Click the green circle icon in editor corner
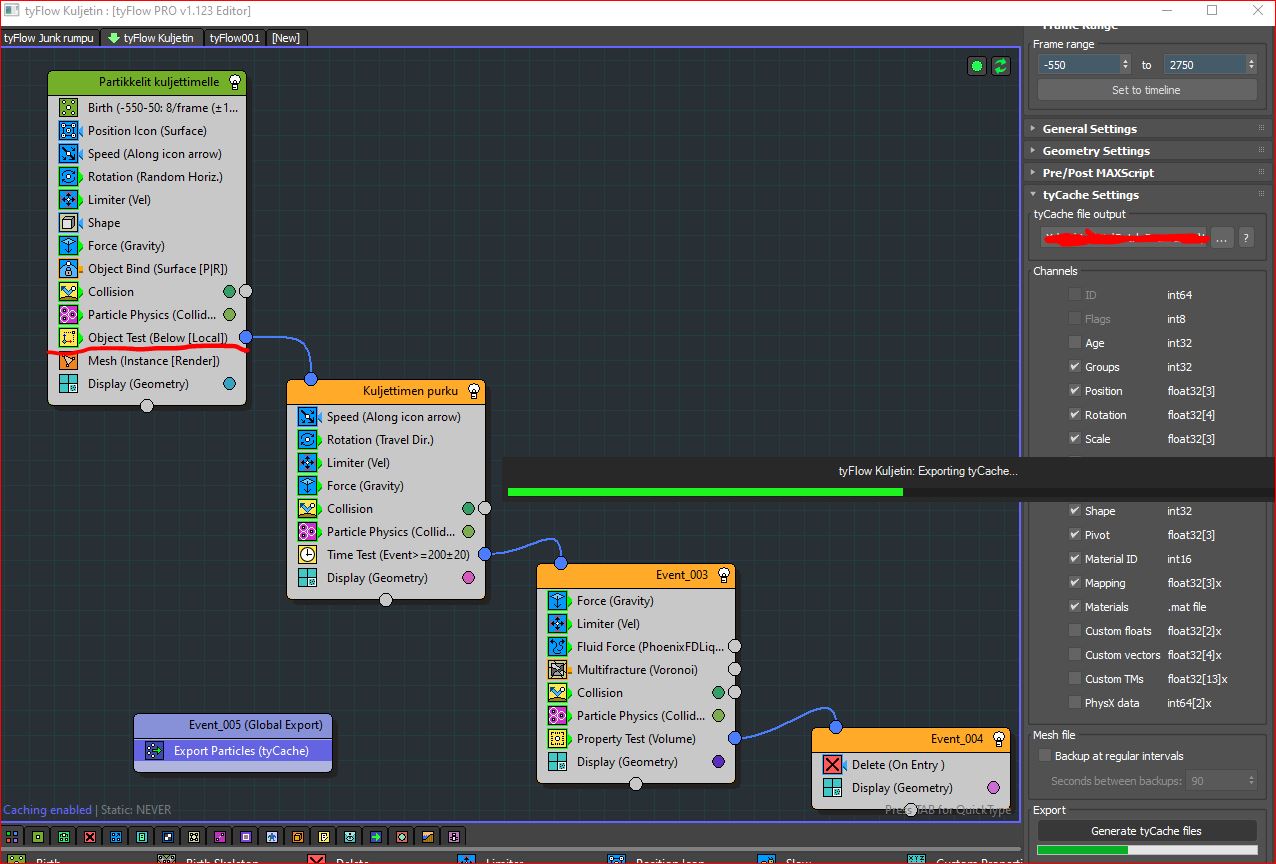Image resolution: width=1276 pixels, height=864 pixels. 977,66
